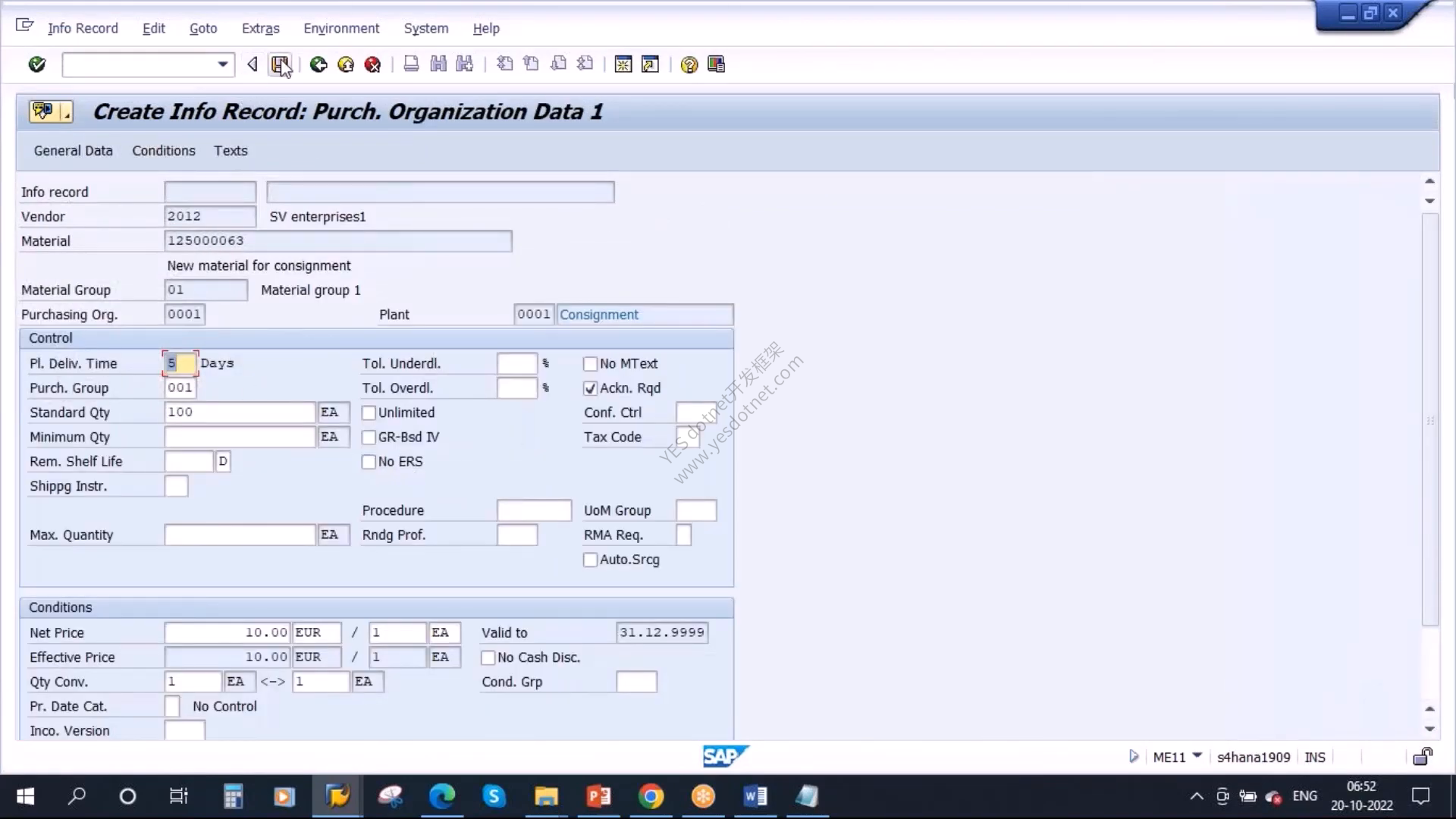
Task: Click the Find binoculars icon
Action: point(438,64)
